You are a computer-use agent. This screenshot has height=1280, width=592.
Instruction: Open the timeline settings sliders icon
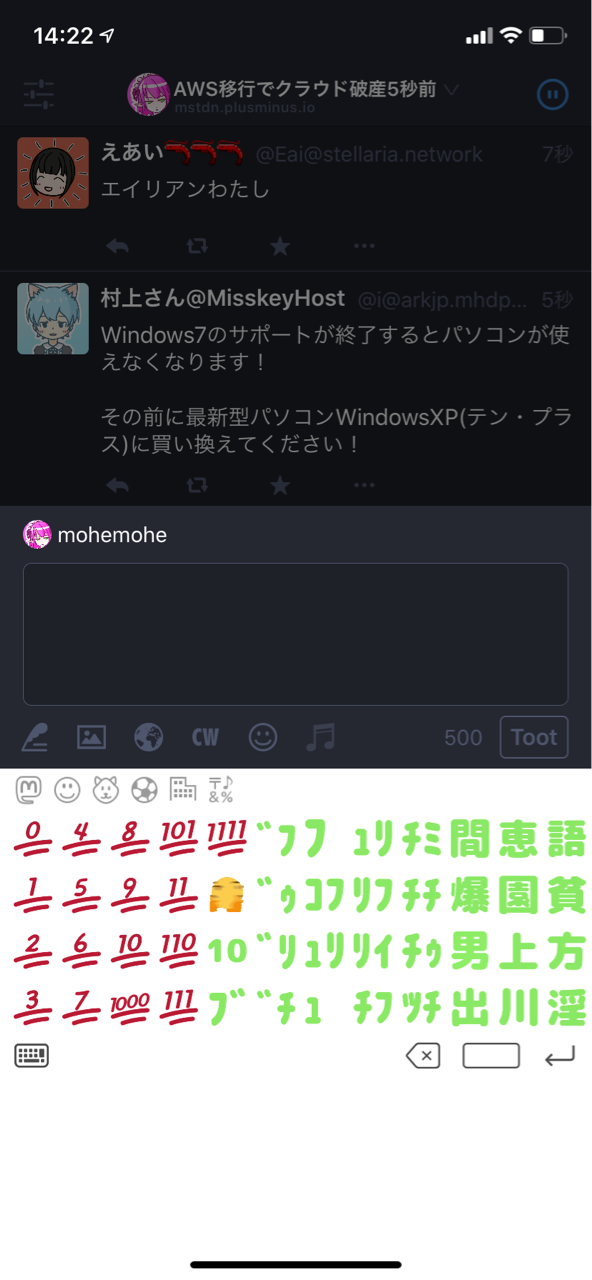(x=39, y=94)
